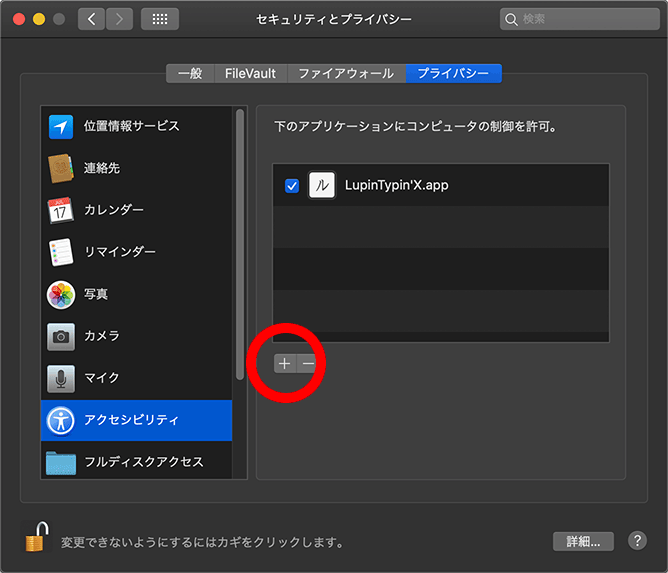Select リマインダー label in the list
Viewport: 668px width, 573px height.
pos(120,252)
